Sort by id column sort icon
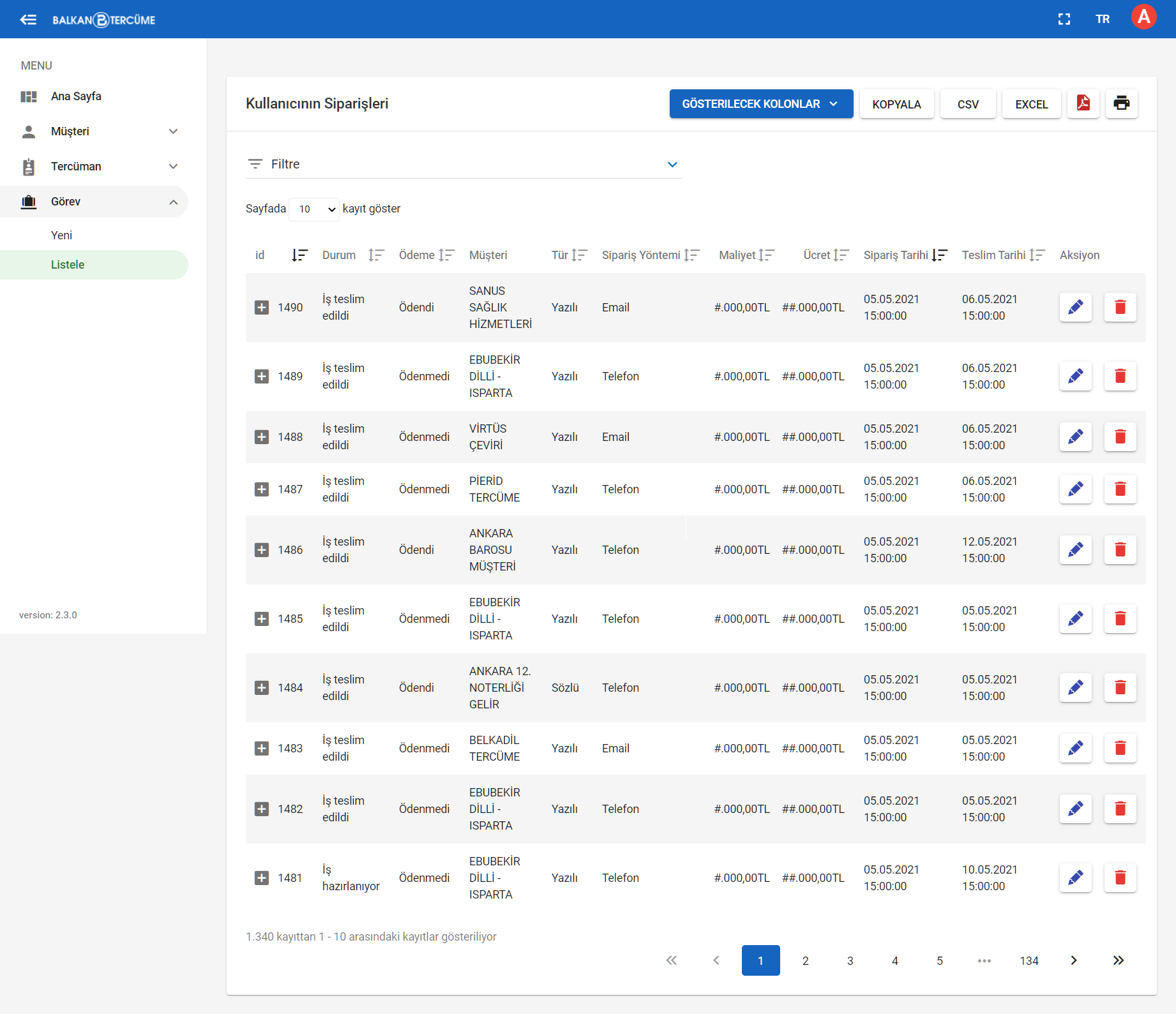Screen dimensions: 1176x1014 coord(299,255)
